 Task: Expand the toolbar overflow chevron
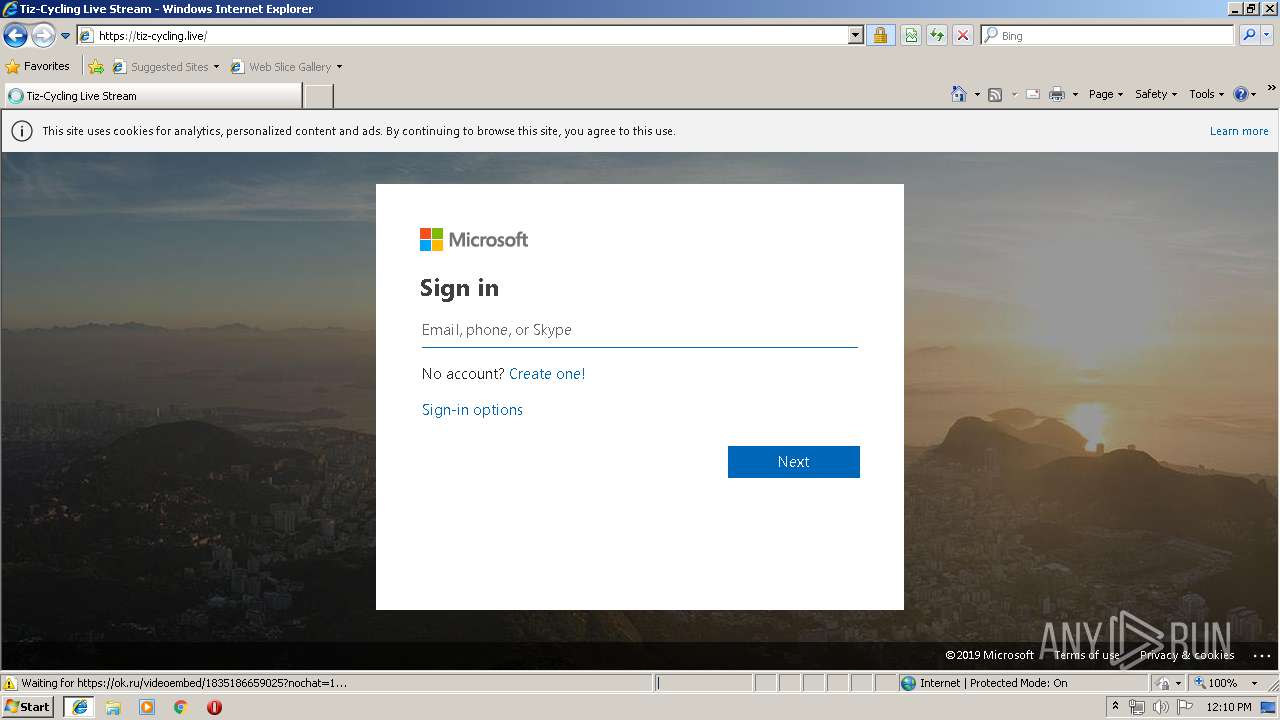click(x=1271, y=88)
